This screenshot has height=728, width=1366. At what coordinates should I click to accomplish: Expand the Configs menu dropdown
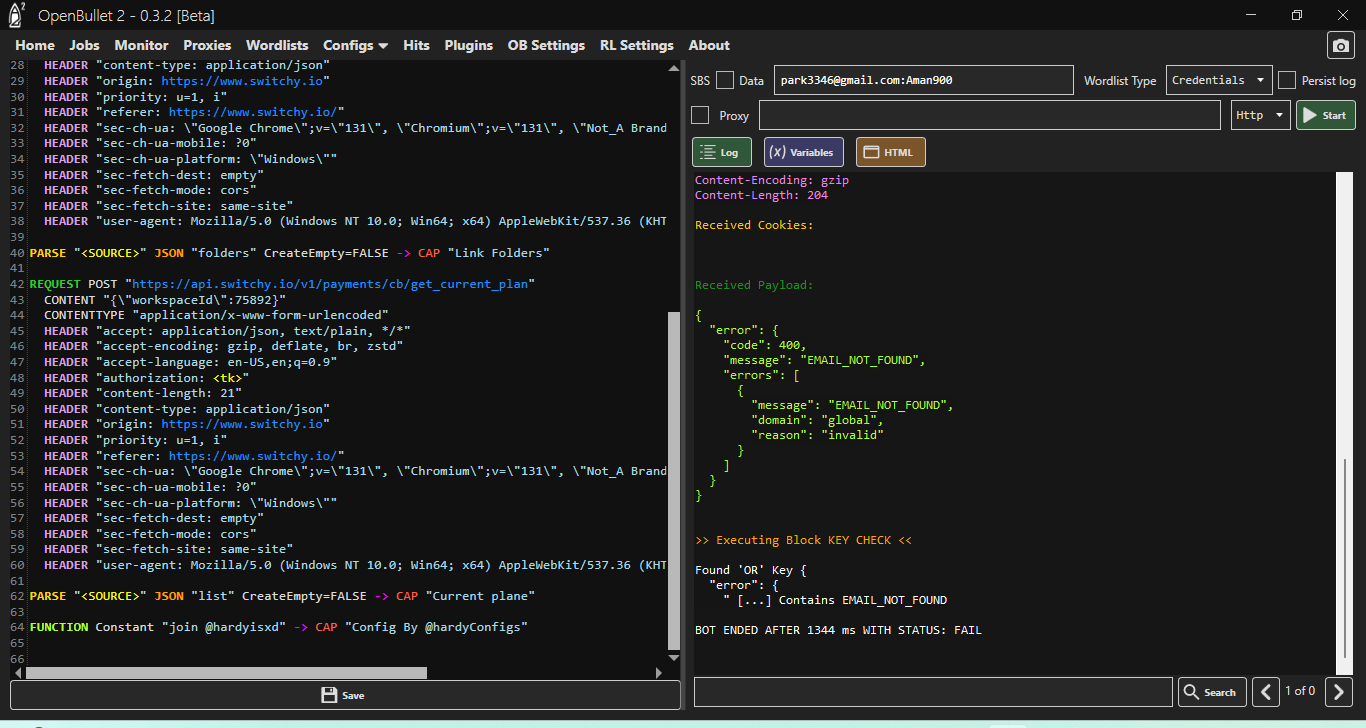[x=355, y=45]
